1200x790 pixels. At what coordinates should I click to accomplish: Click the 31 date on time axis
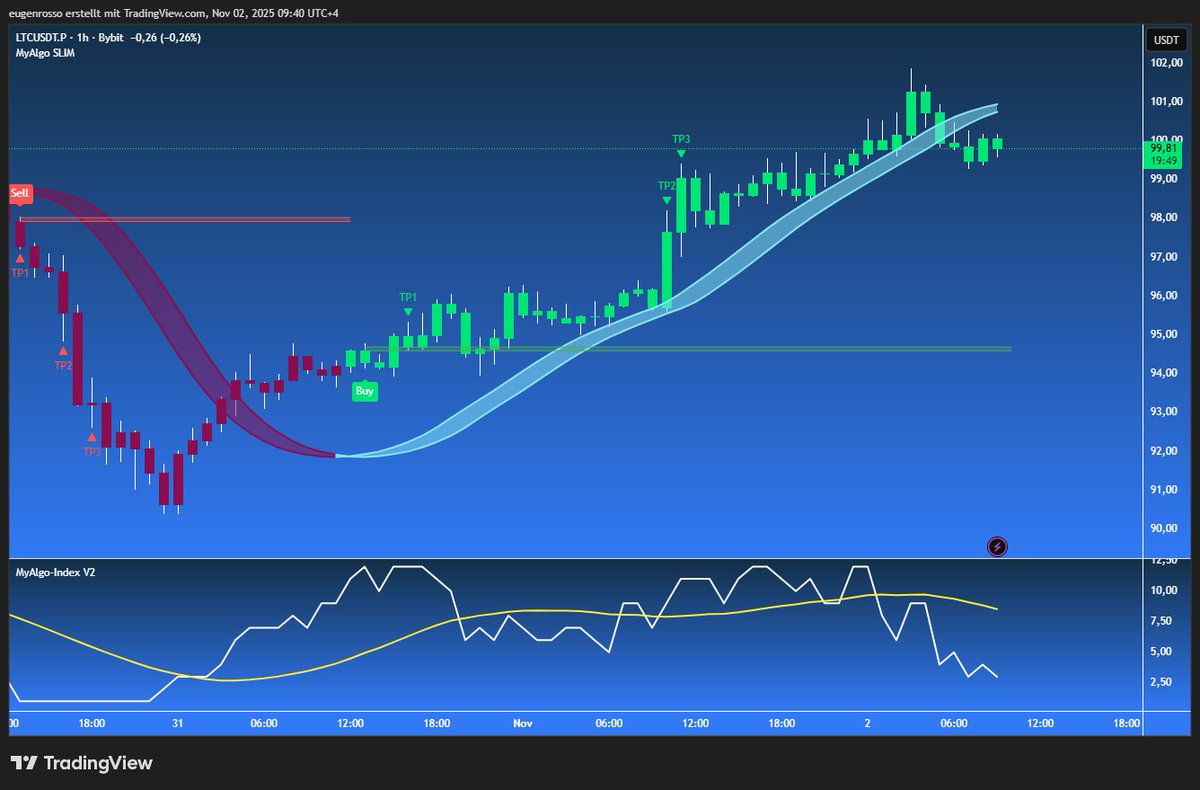pyautogui.click(x=178, y=722)
